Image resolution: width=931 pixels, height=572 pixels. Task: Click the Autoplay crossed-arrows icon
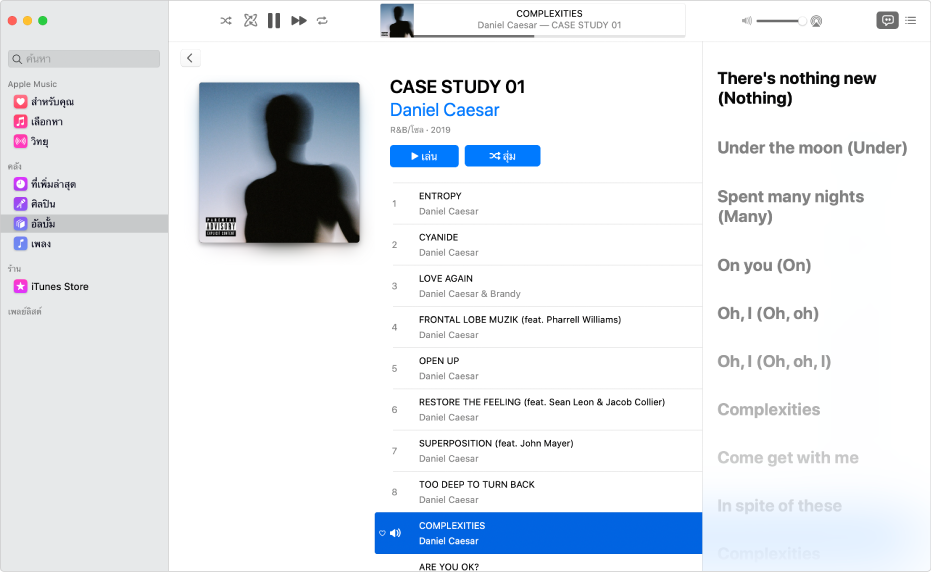pyautogui.click(x=251, y=21)
